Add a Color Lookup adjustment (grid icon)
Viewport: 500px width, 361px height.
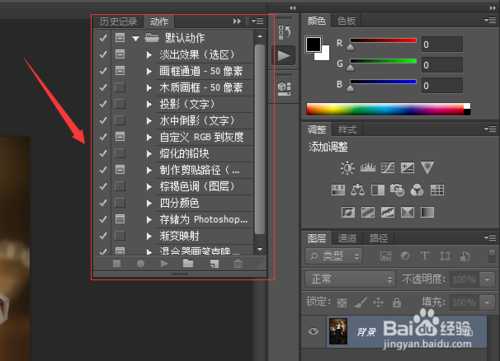click(x=437, y=190)
